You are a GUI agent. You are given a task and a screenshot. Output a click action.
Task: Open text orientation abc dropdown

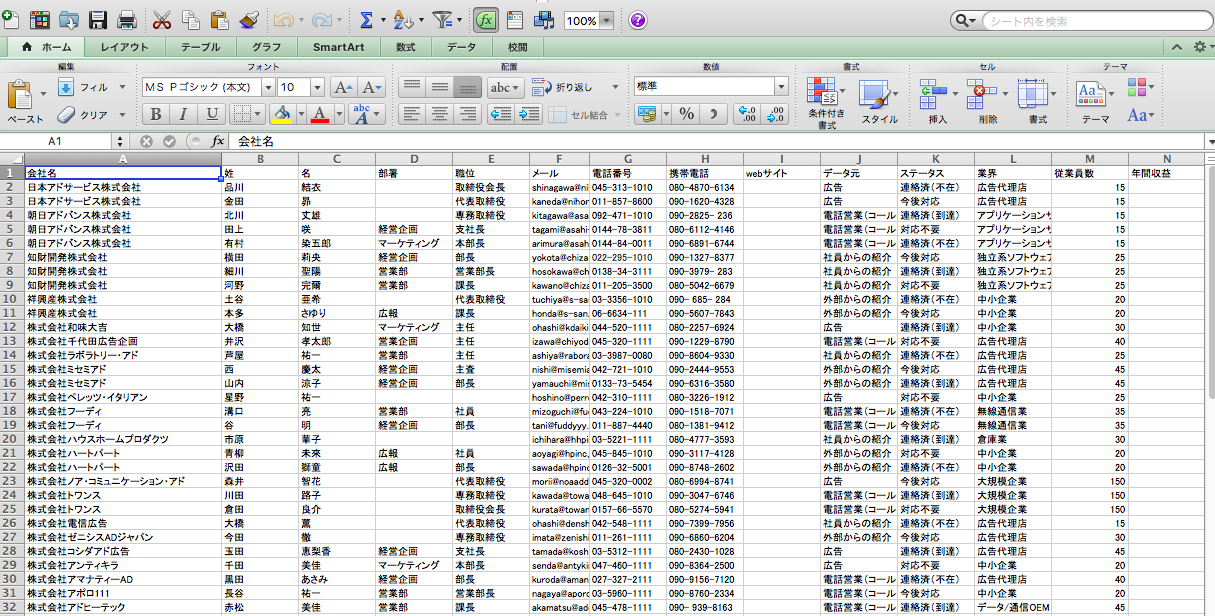[506, 87]
